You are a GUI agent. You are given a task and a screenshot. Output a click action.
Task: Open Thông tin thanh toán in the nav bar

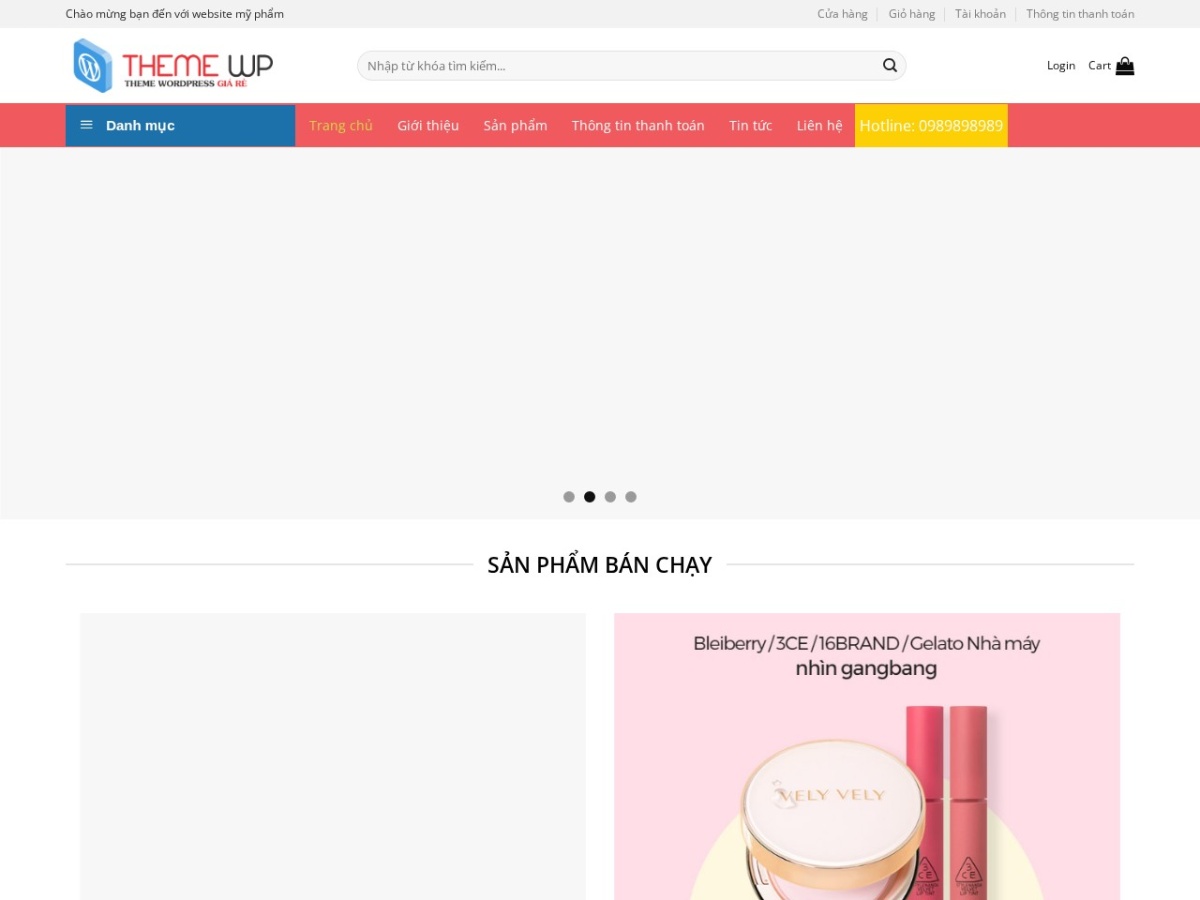point(638,125)
